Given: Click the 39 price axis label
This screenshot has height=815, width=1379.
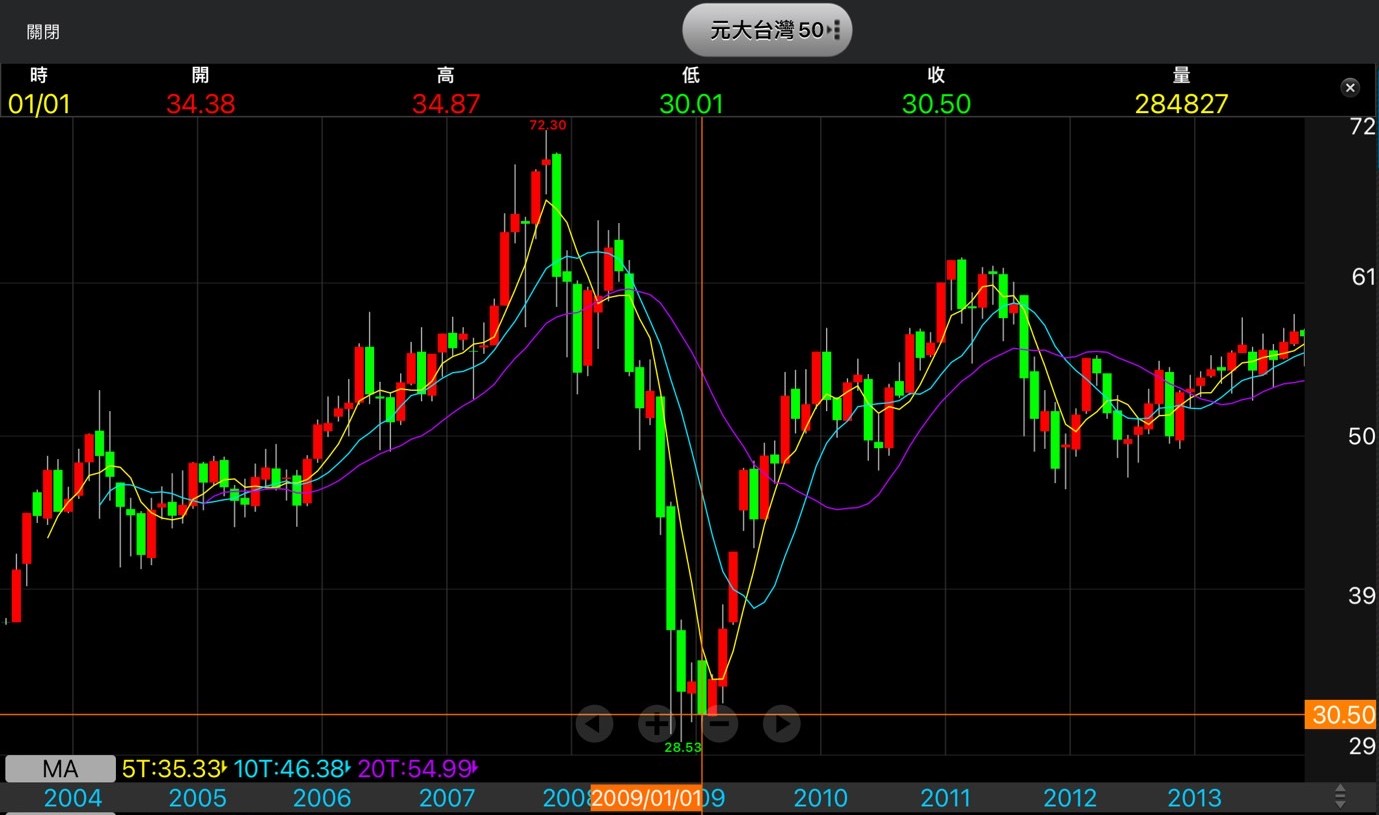Looking at the screenshot, I should tap(1363, 597).
